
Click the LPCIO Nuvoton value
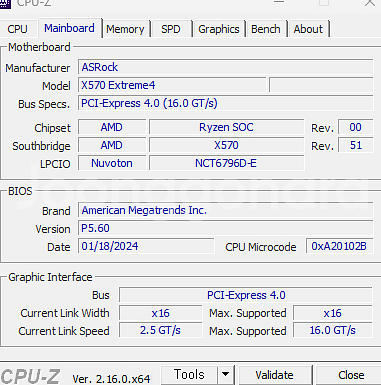[112, 163]
